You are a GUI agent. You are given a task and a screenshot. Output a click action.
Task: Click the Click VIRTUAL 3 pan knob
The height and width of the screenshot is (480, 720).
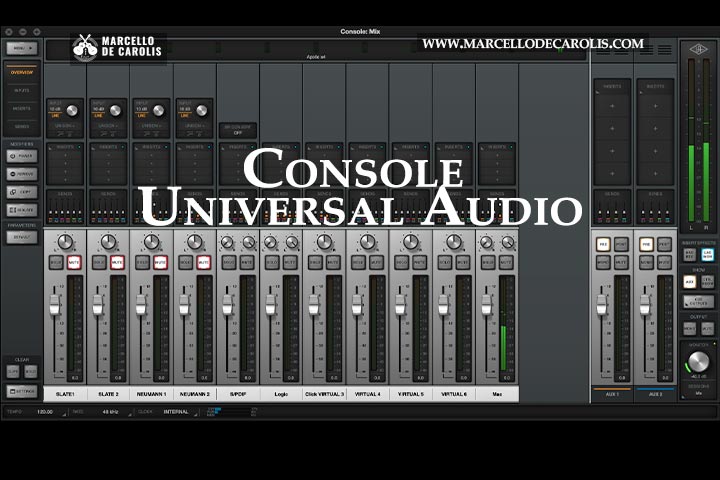pyautogui.click(x=324, y=242)
